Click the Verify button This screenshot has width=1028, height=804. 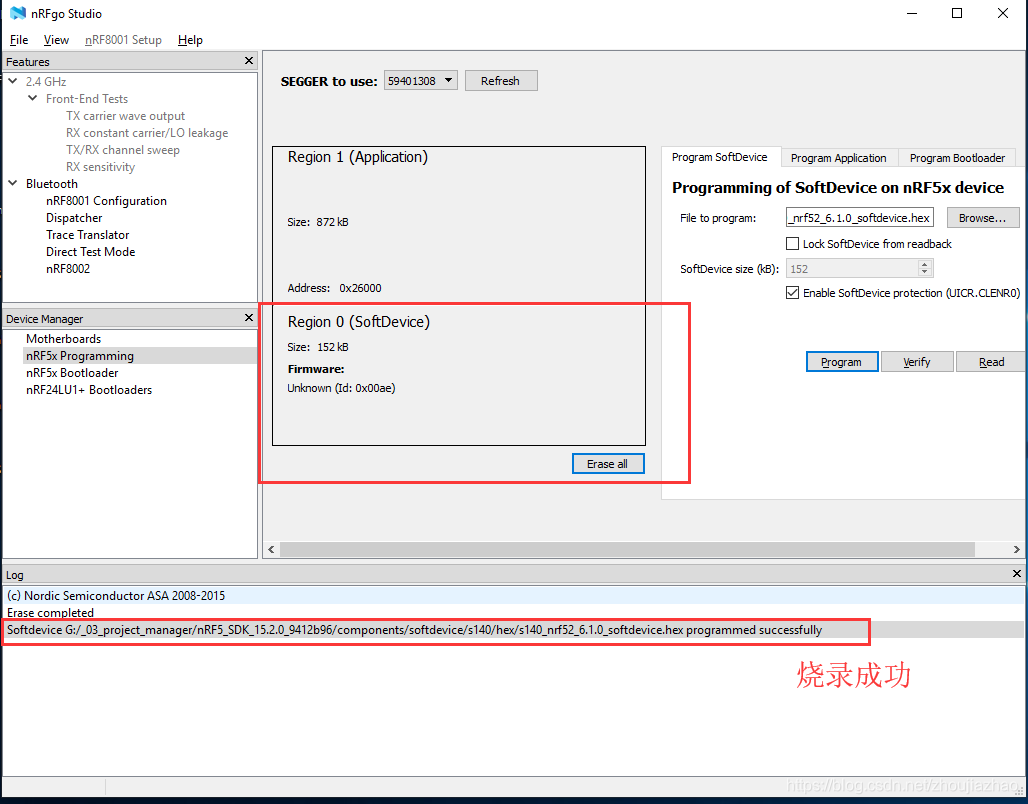pos(917,362)
